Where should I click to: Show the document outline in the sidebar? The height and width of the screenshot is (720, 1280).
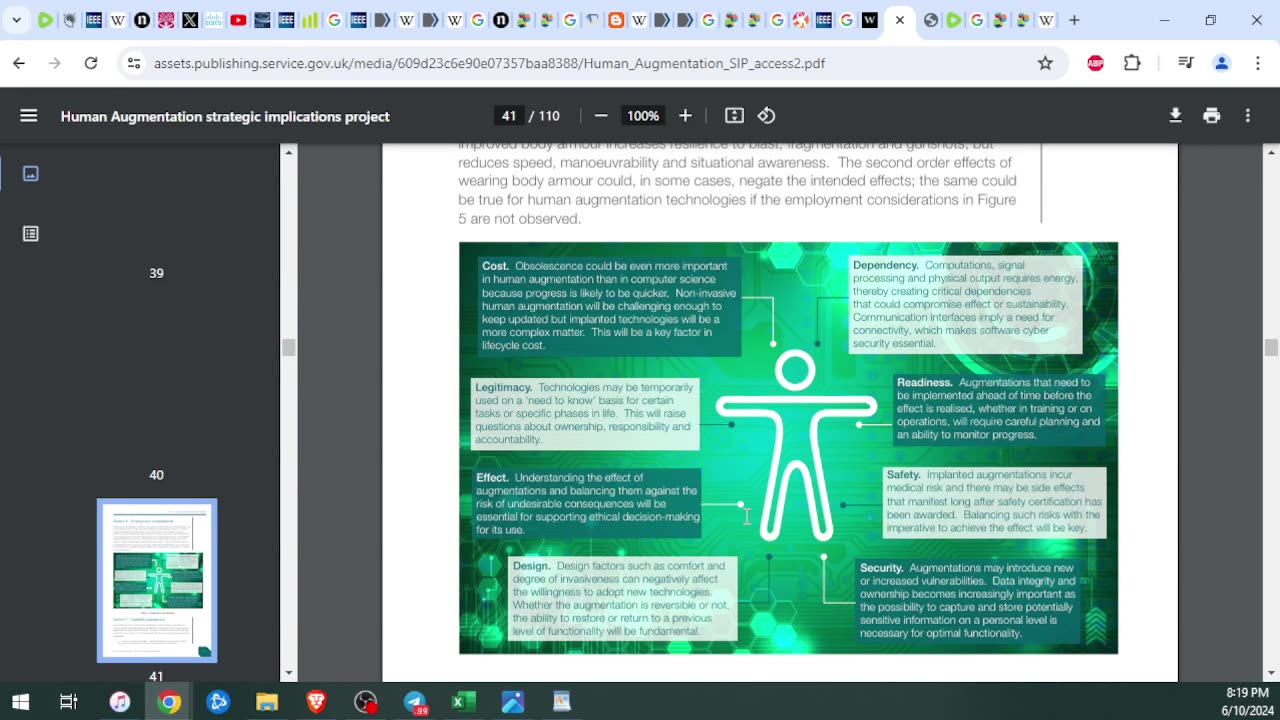tap(31, 234)
